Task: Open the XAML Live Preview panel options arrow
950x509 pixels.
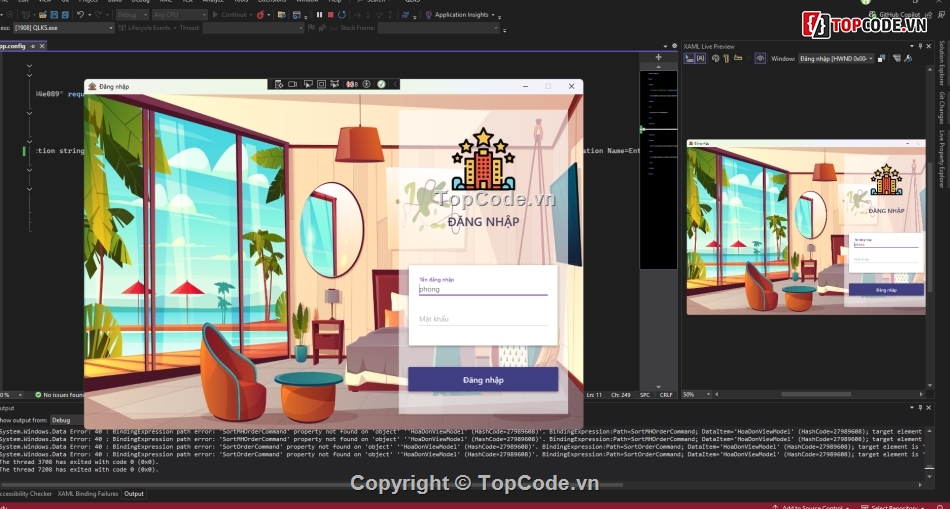Action: coord(912,46)
